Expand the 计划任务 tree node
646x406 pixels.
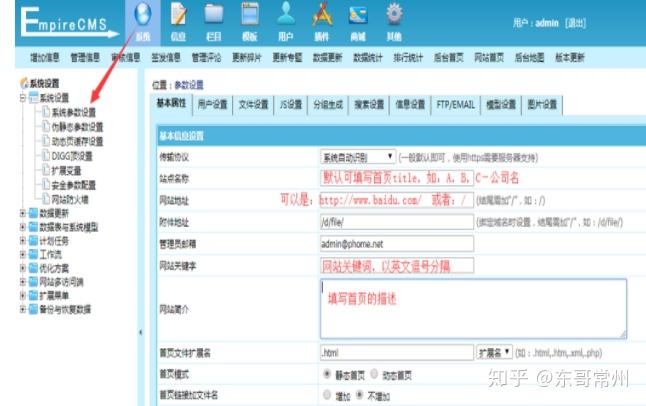(23, 241)
